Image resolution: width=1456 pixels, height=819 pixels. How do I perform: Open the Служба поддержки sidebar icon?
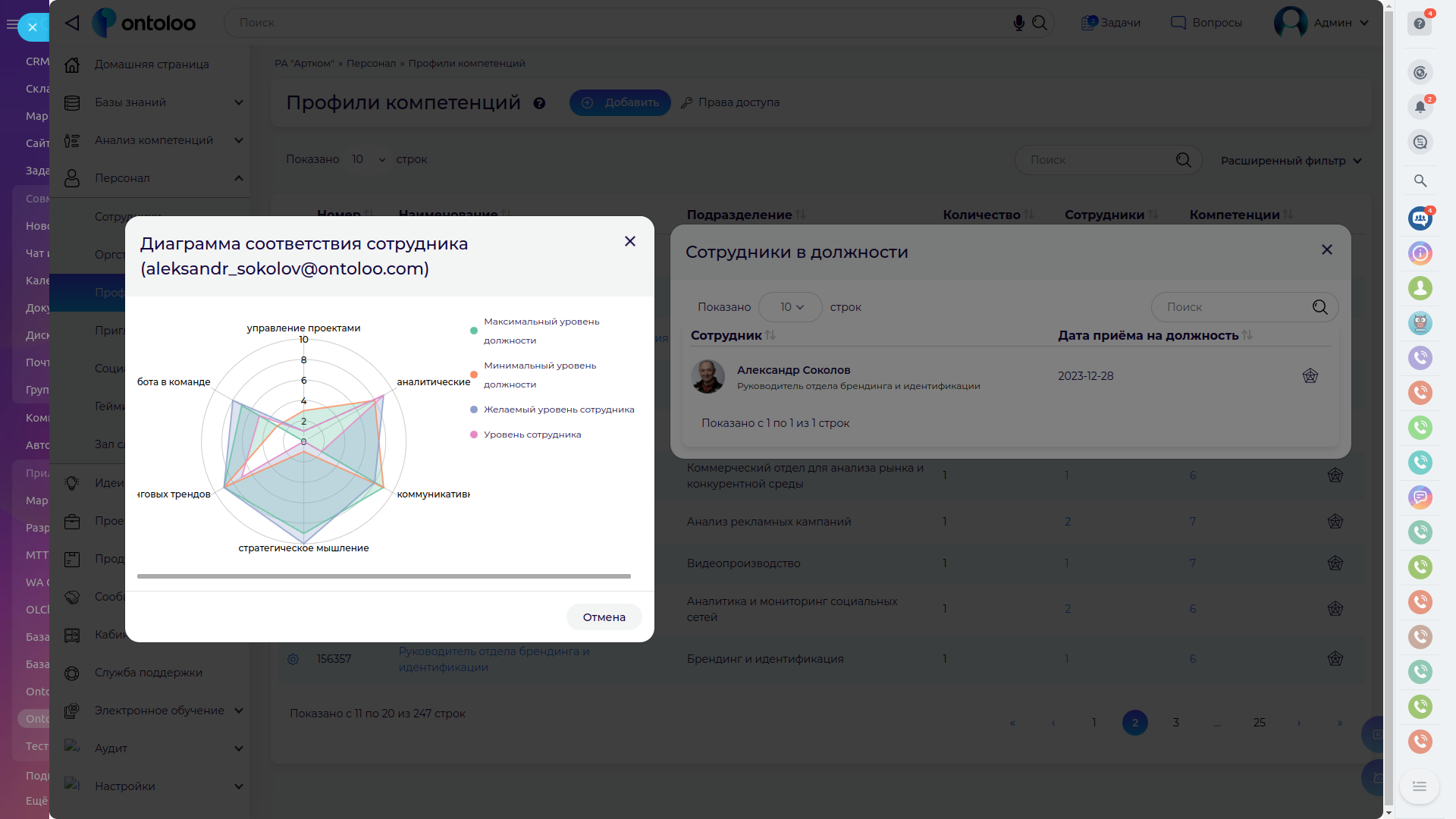[72, 673]
